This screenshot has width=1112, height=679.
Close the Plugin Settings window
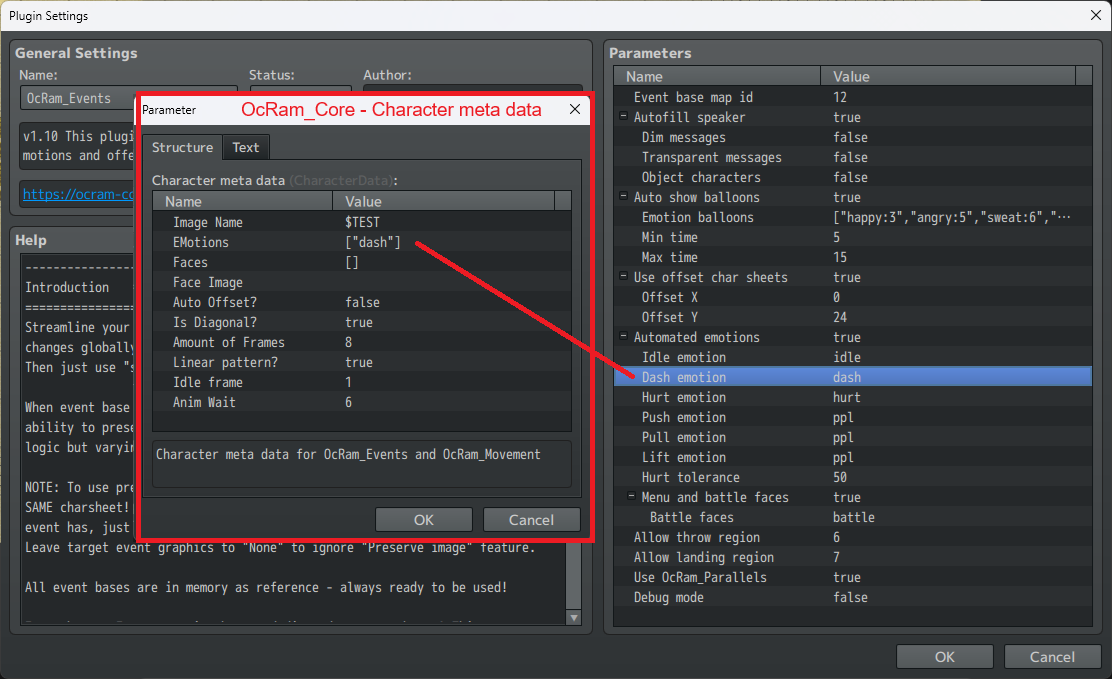click(x=1096, y=15)
